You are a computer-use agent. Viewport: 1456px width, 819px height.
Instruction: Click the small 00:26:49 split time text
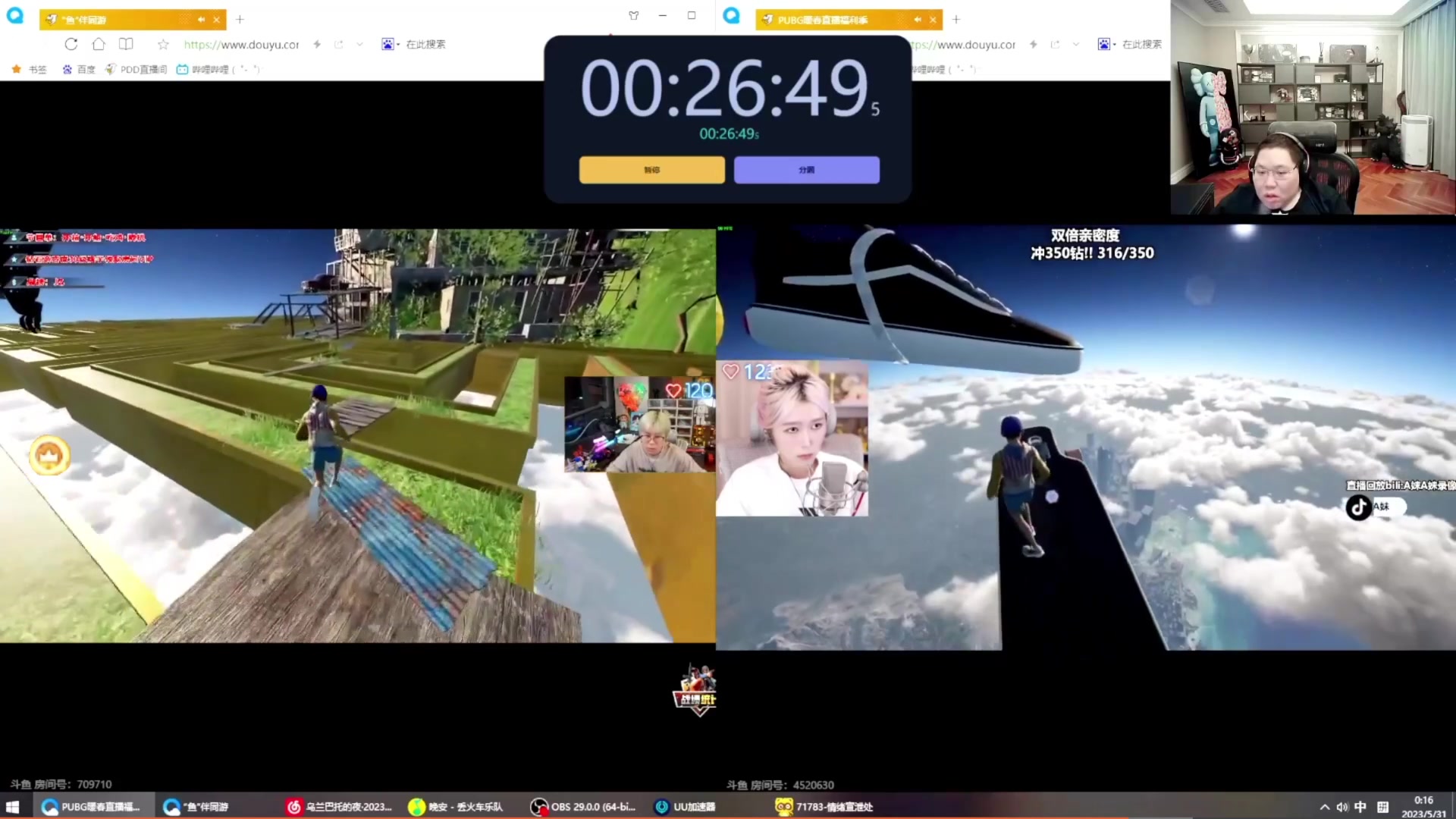(x=729, y=134)
